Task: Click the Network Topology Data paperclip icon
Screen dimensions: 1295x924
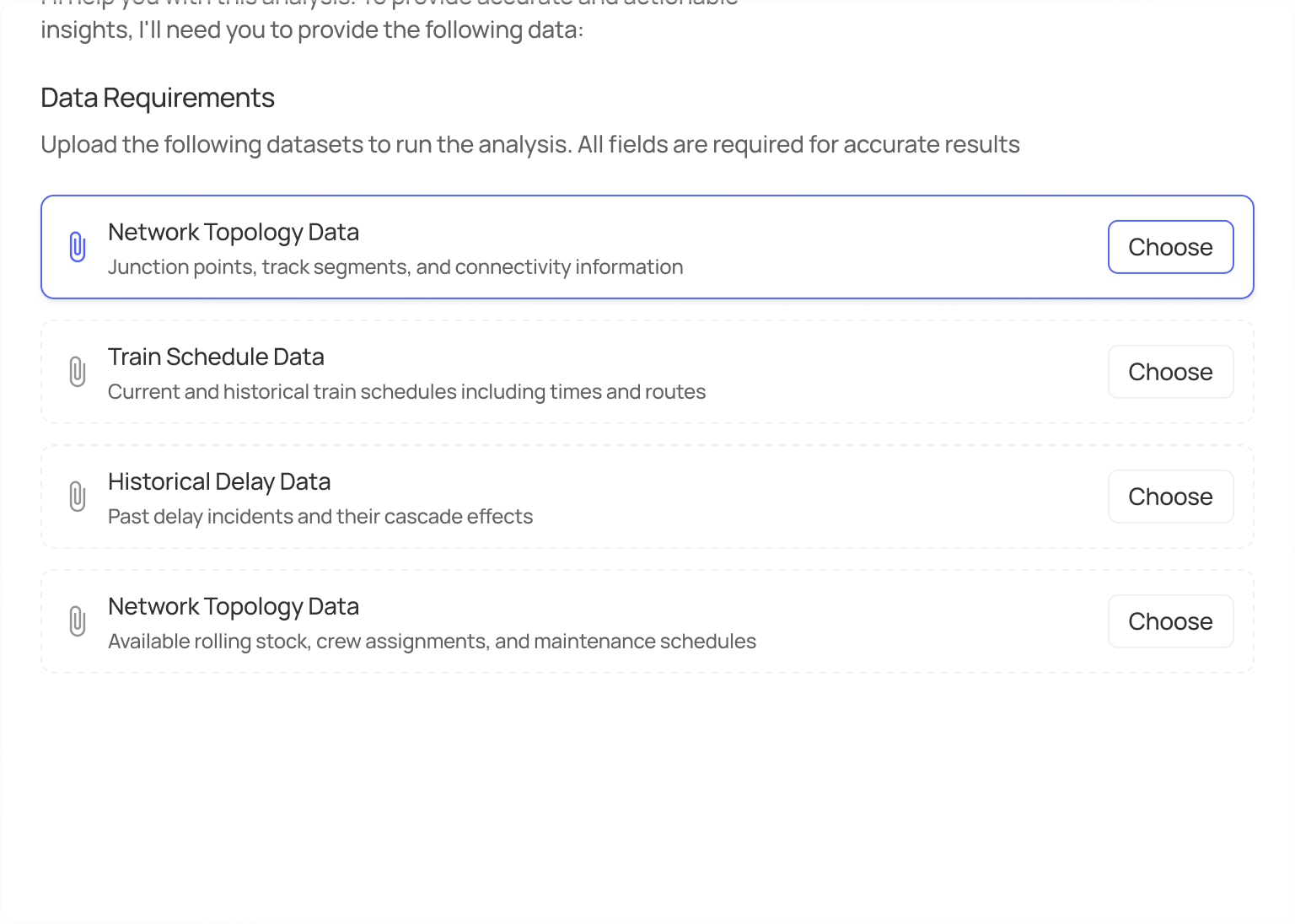Action: 78,246
